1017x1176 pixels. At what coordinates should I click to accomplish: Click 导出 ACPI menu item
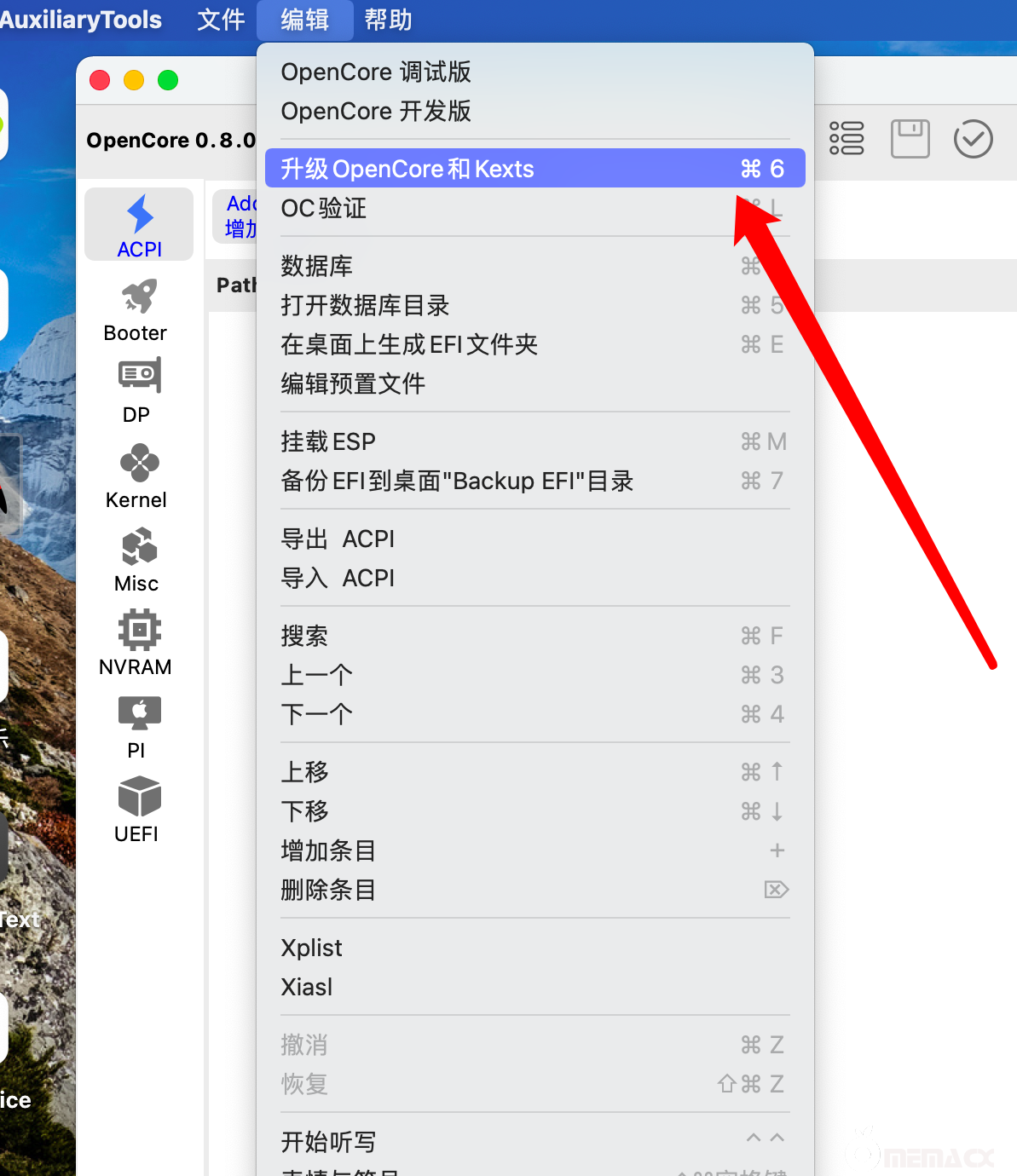338,539
